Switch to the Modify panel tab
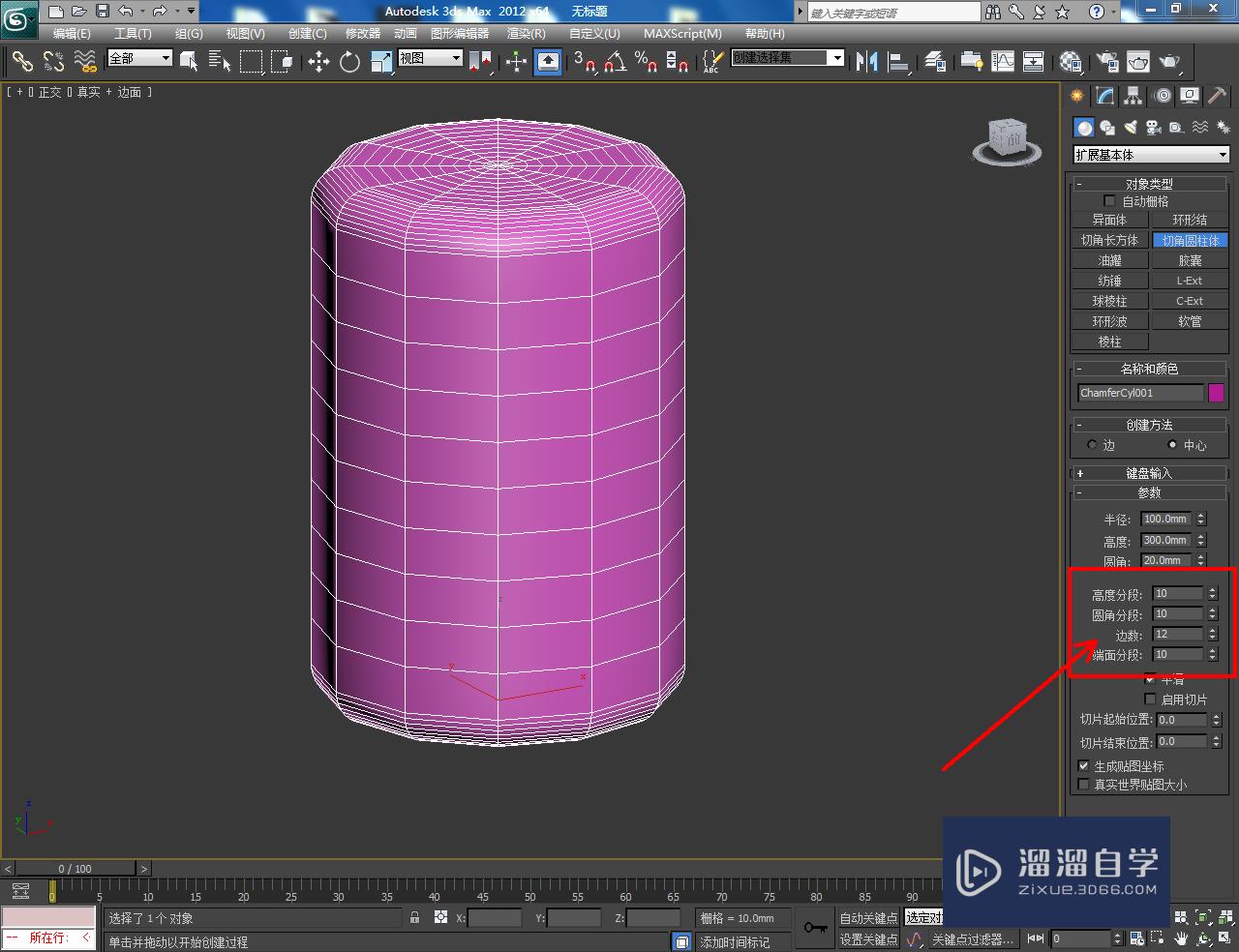Viewport: 1239px width, 952px height. (x=1105, y=96)
